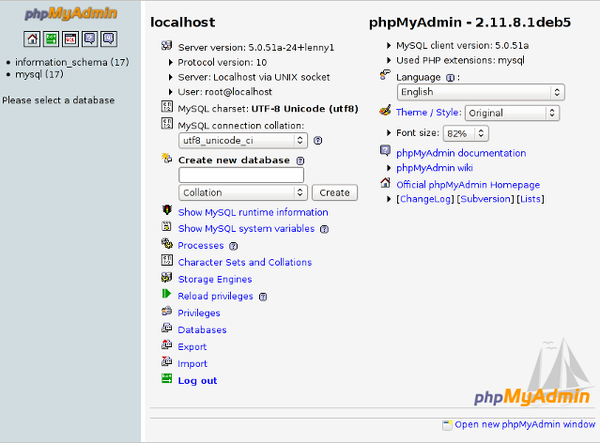Click the Server version icon
This screenshot has height=443, width=600.
166,46
